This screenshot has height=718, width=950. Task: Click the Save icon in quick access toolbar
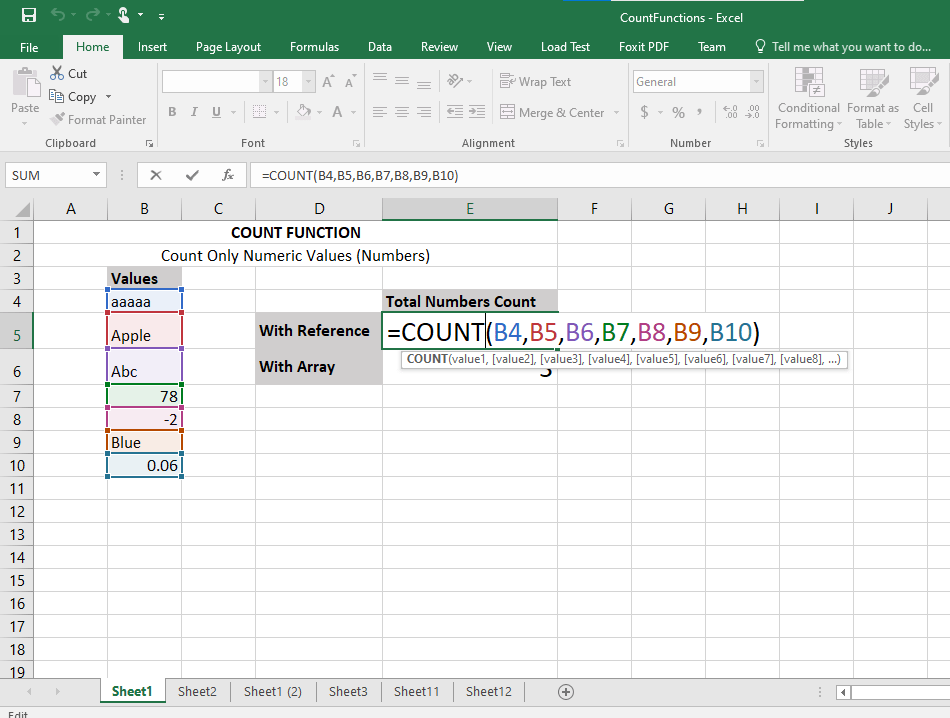click(28, 15)
